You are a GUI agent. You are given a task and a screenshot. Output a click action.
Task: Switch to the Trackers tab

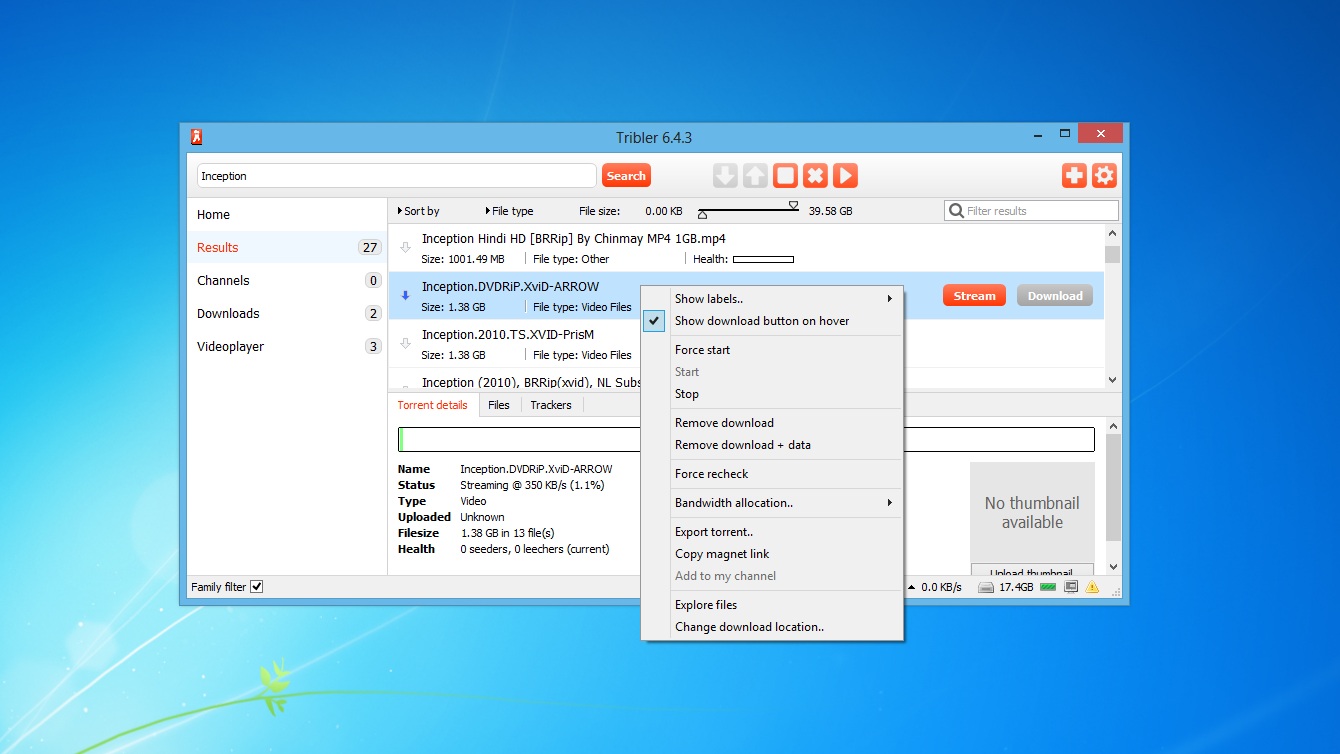(x=551, y=405)
